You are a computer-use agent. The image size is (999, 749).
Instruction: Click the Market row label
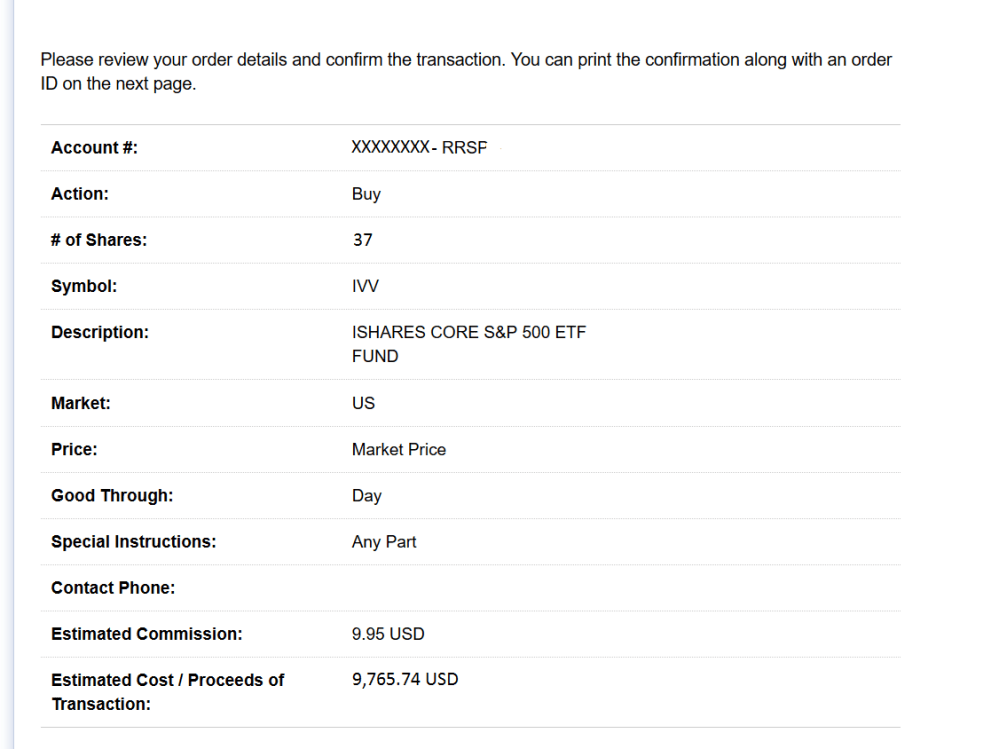click(81, 403)
